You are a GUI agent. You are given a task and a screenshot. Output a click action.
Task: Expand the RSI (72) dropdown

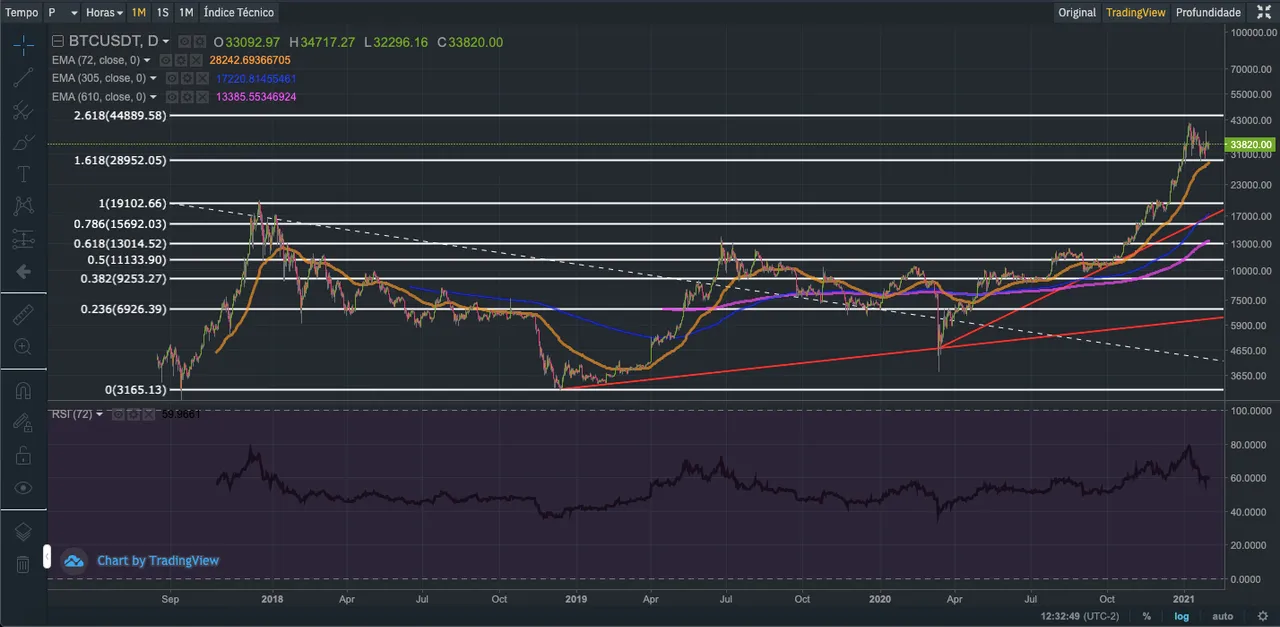pyautogui.click(x=100, y=414)
